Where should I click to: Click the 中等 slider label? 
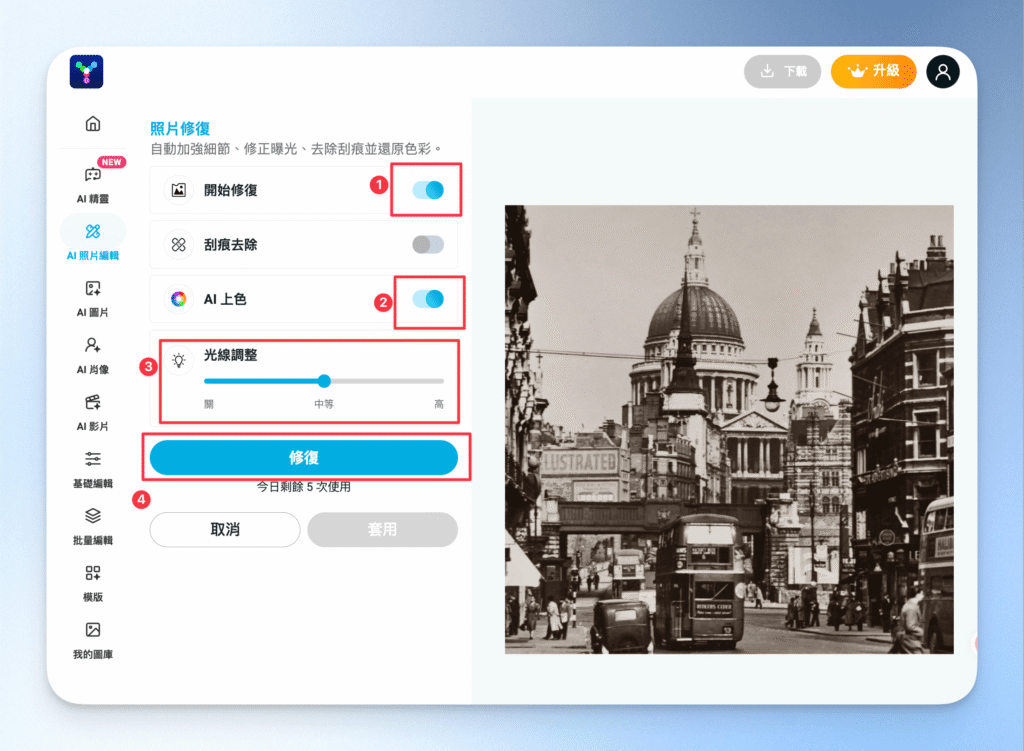click(x=324, y=404)
